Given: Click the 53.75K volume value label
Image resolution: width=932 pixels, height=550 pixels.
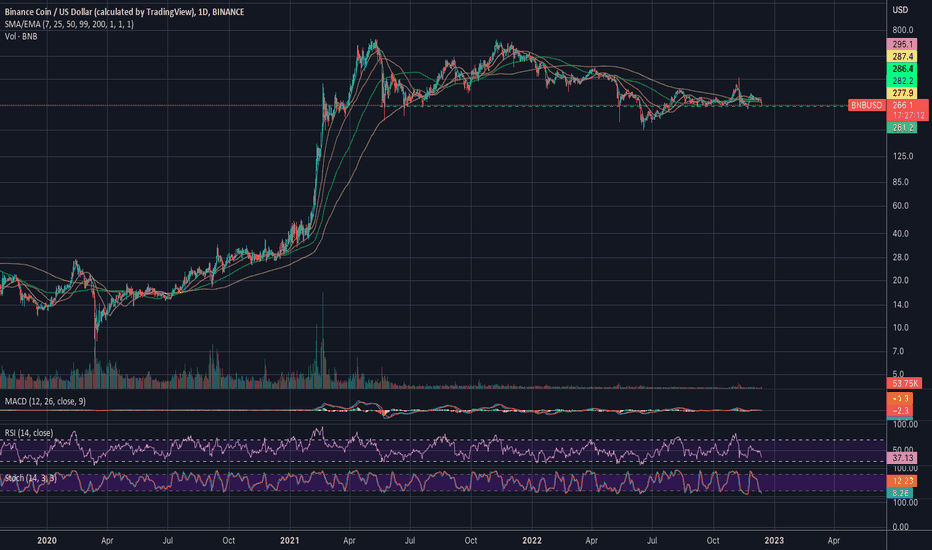Looking at the screenshot, I should coord(904,384).
